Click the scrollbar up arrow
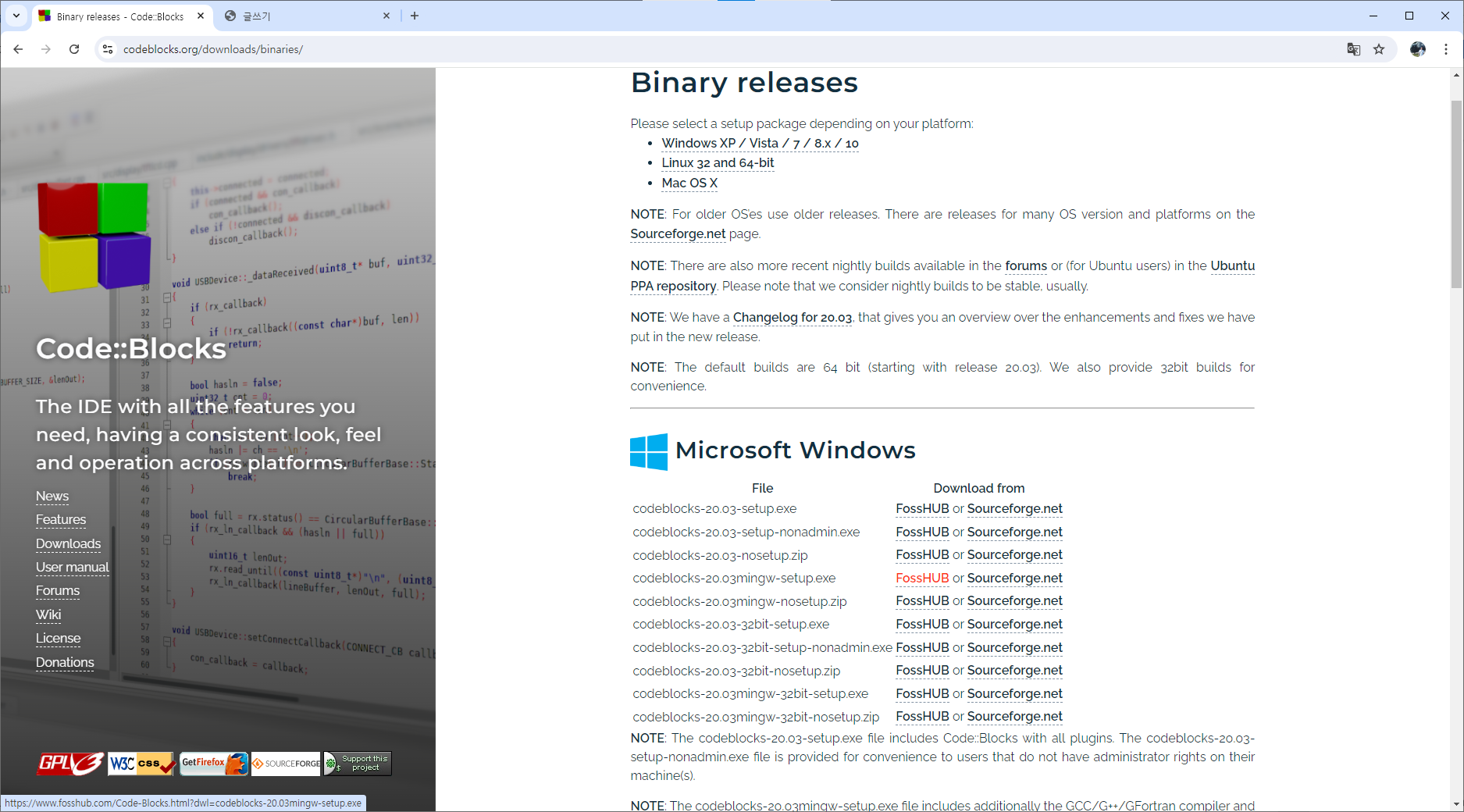Screen dimensions: 1464x812 [1456, 75]
